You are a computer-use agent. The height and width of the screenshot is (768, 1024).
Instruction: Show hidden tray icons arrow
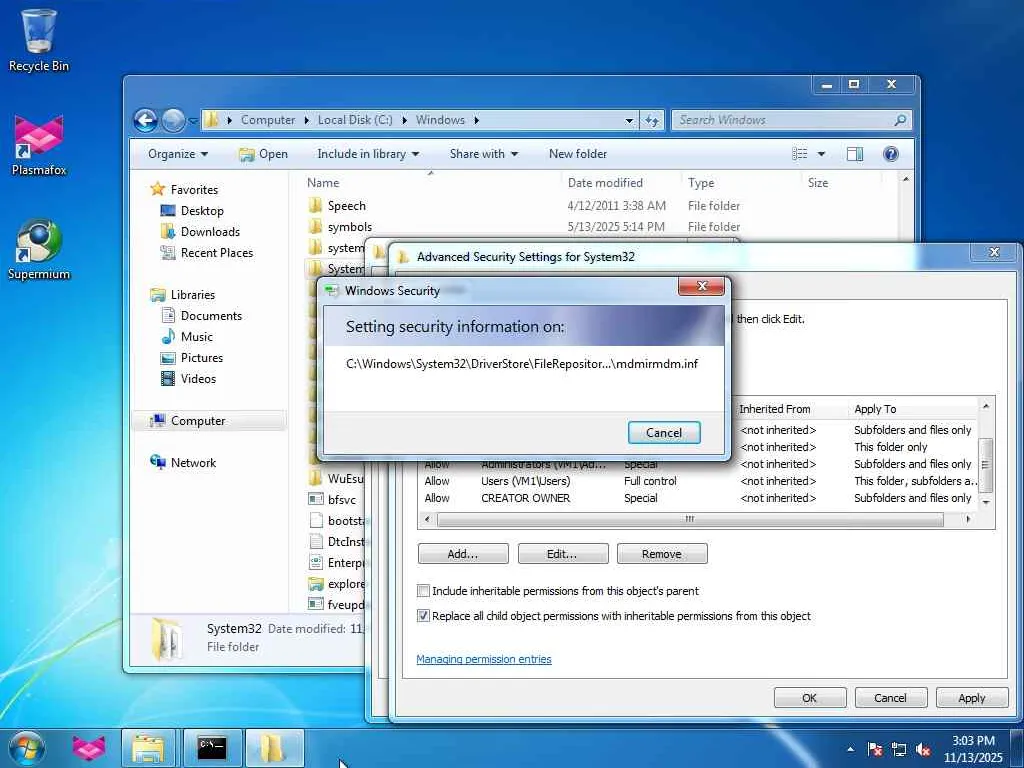pyautogui.click(x=850, y=749)
